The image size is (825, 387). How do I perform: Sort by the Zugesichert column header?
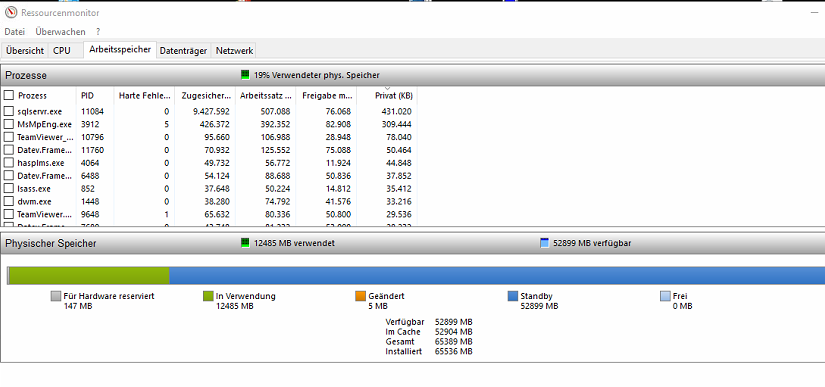(x=205, y=96)
